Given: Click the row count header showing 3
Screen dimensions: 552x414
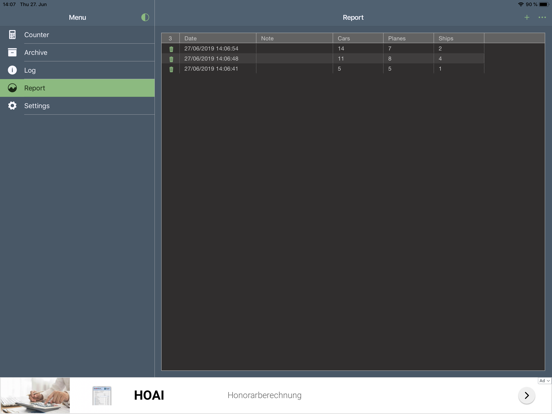Looking at the screenshot, I should (x=170, y=38).
